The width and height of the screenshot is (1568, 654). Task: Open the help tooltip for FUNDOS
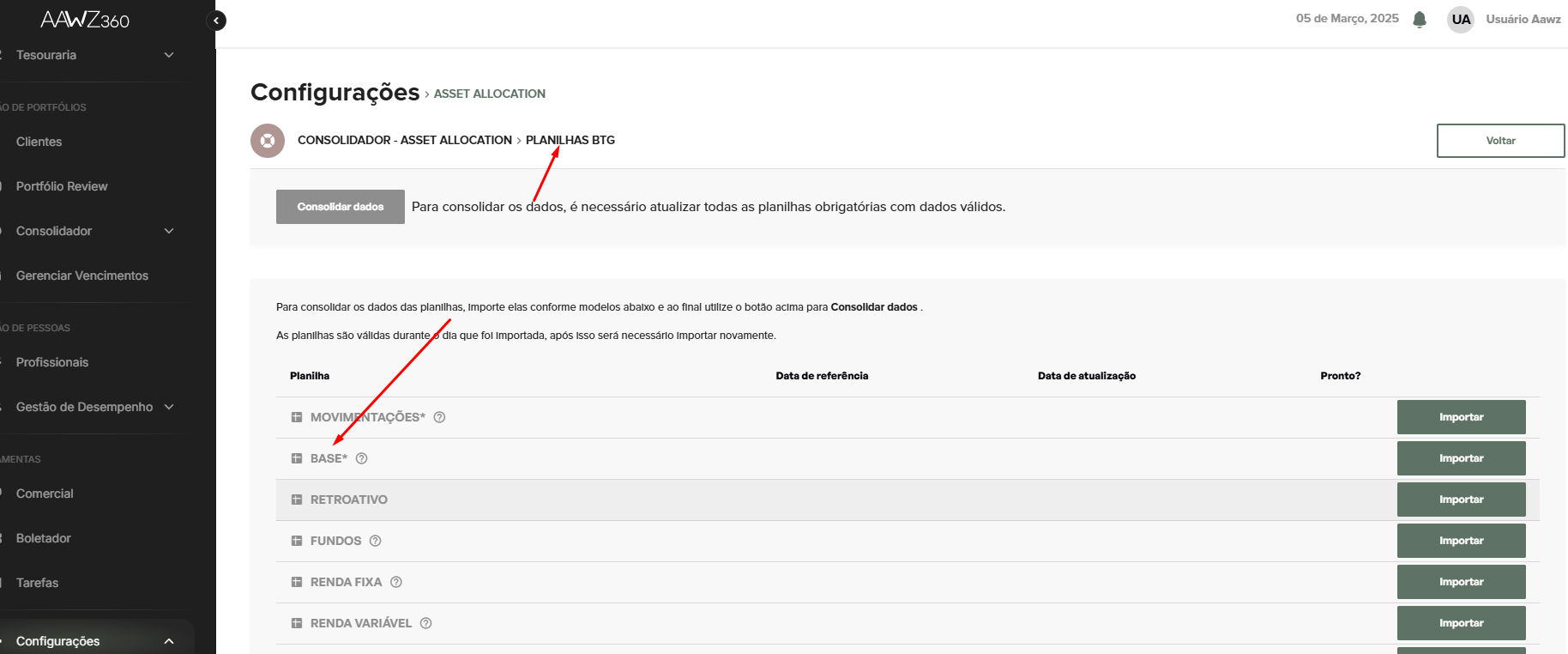pos(376,541)
